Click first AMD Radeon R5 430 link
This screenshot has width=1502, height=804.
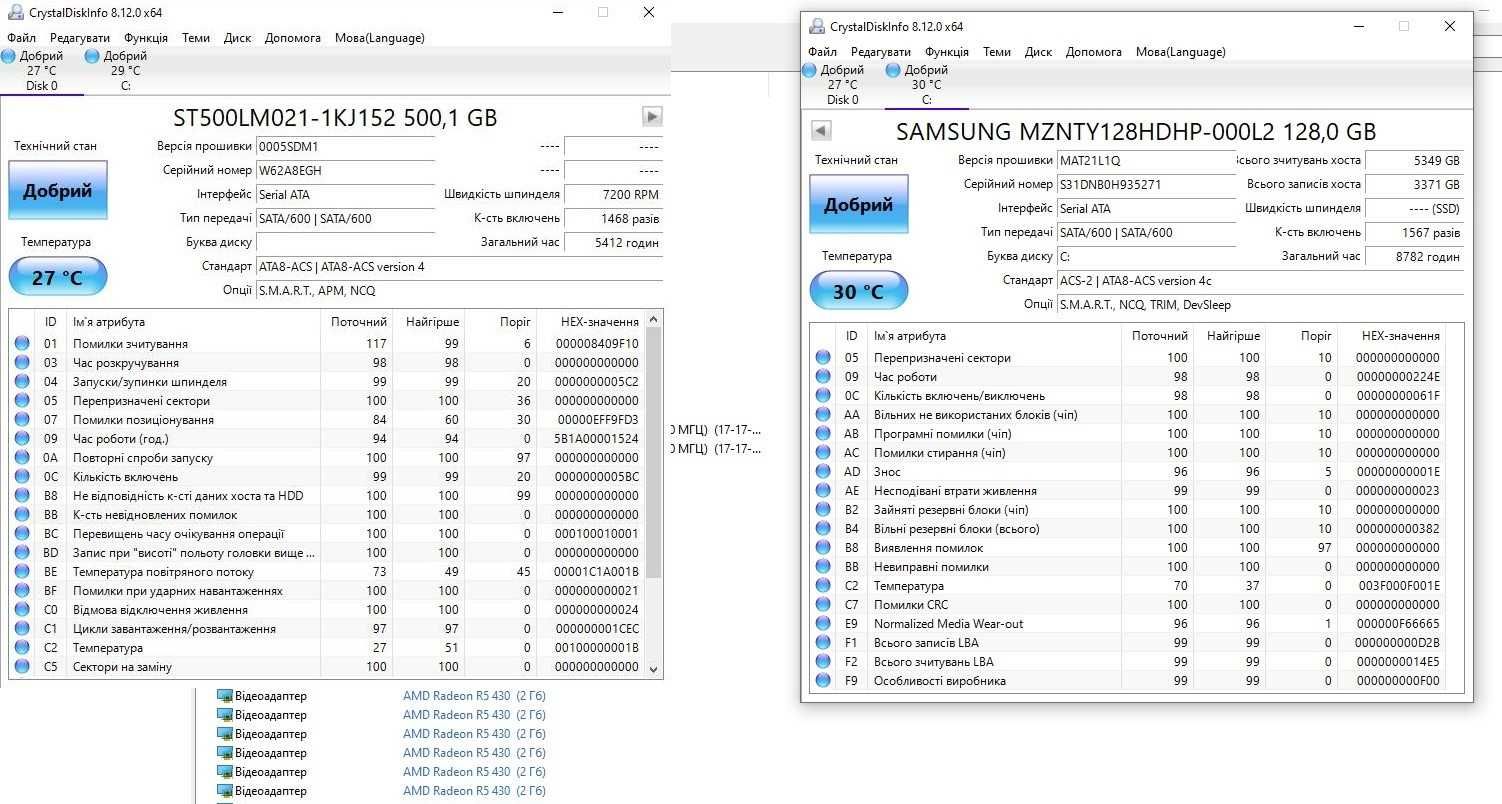tap(474, 696)
